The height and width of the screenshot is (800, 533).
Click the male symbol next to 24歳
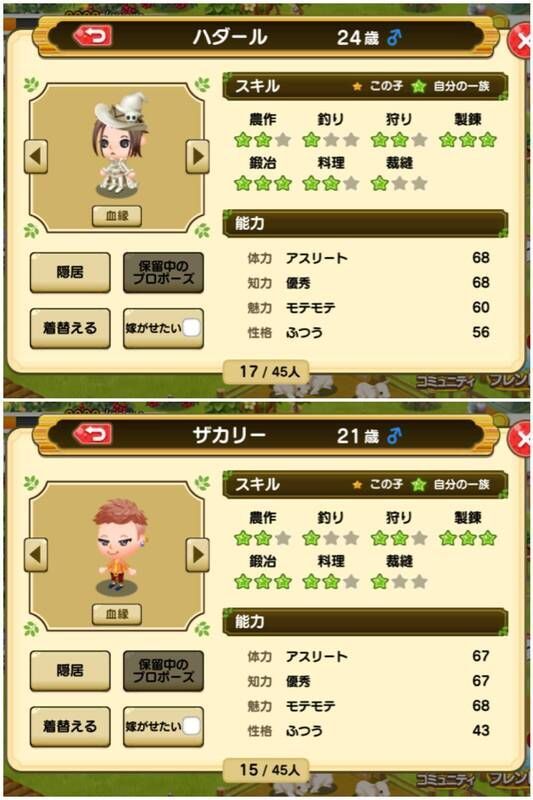click(x=394, y=37)
